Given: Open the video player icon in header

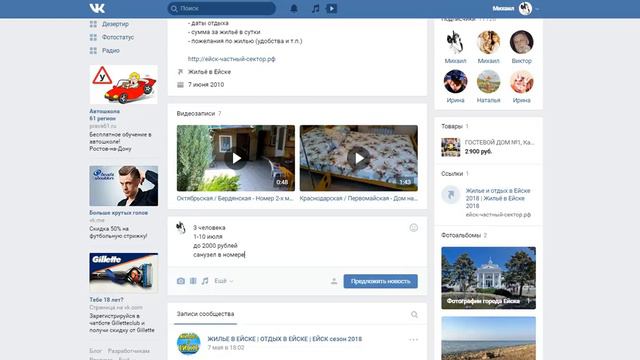Looking at the screenshot, I should 331,8.
